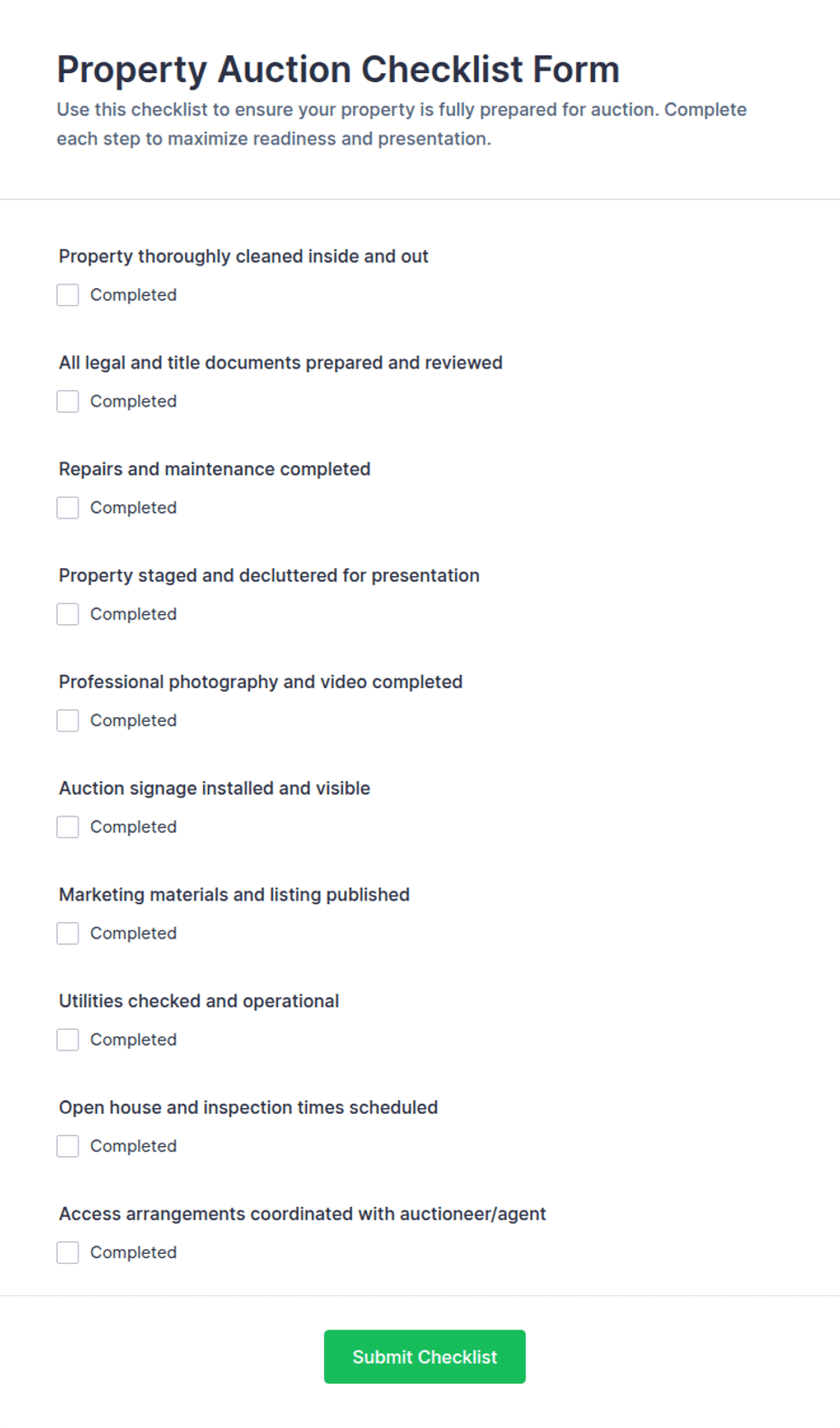Click the Completed label under Marketing materials
Viewport: 840px width, 1428px height.
(134, 933)
